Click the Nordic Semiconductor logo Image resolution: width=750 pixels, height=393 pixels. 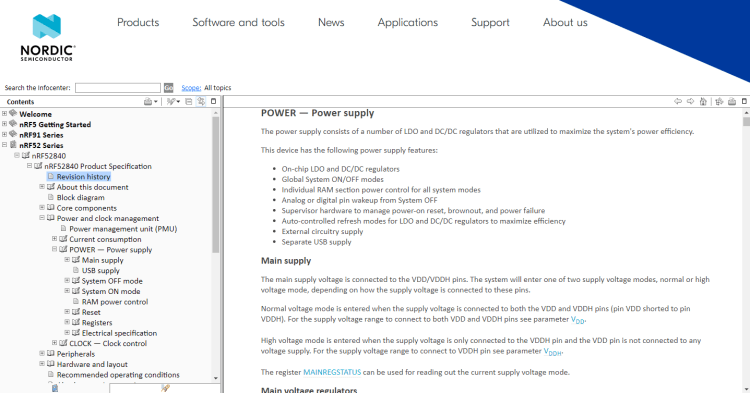47,37
